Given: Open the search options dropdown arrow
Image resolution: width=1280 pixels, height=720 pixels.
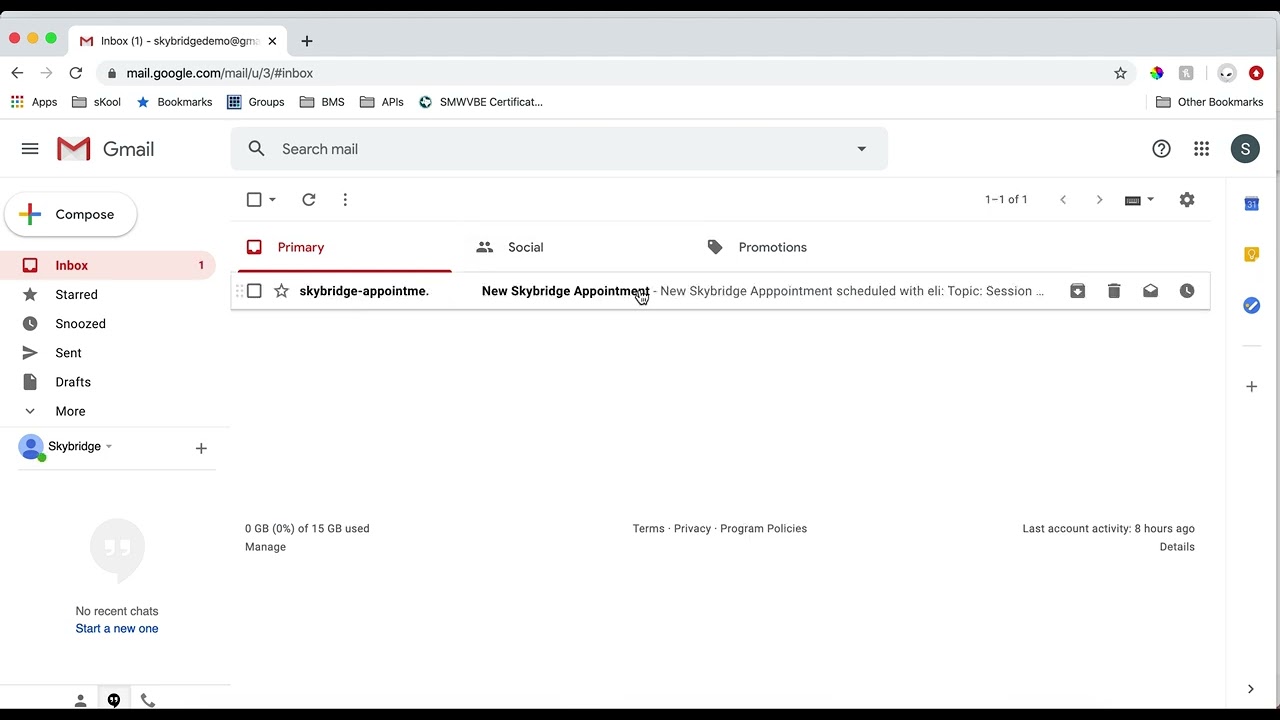Looking at the screenshot, I should coord(861,149).
